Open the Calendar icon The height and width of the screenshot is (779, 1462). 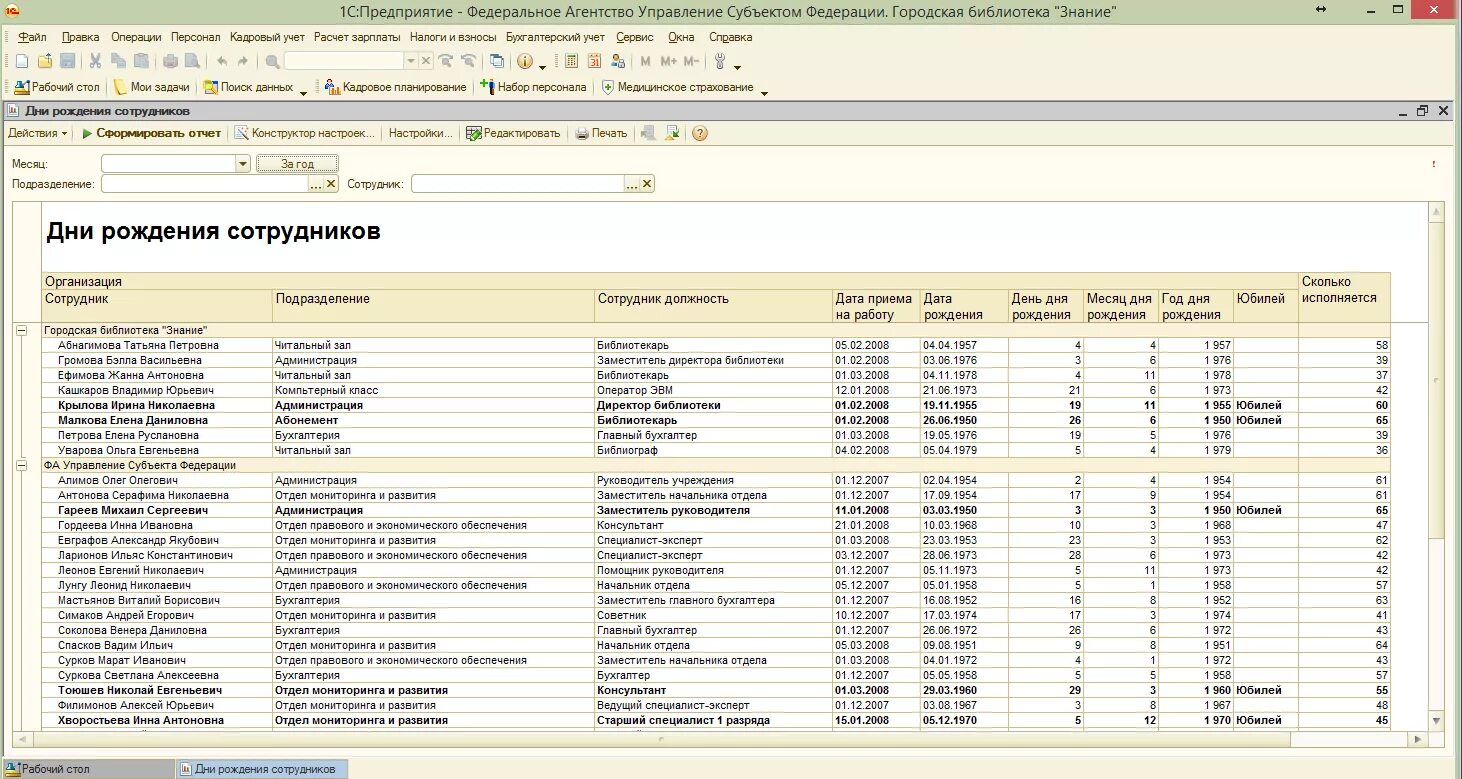(x=594, y=61)
